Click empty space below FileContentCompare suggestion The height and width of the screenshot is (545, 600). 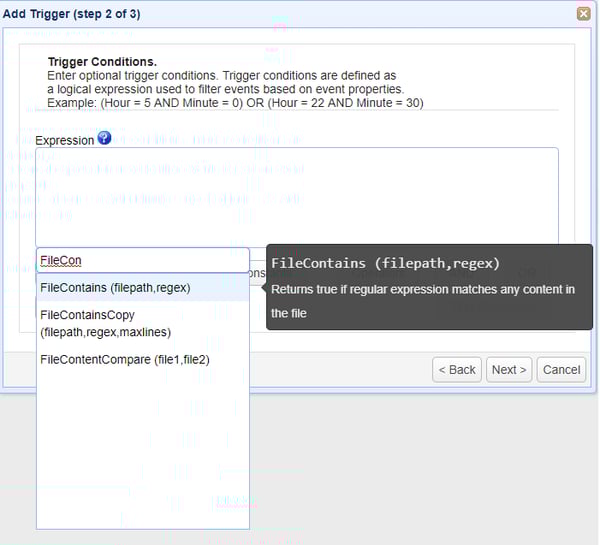click(142, 450)
